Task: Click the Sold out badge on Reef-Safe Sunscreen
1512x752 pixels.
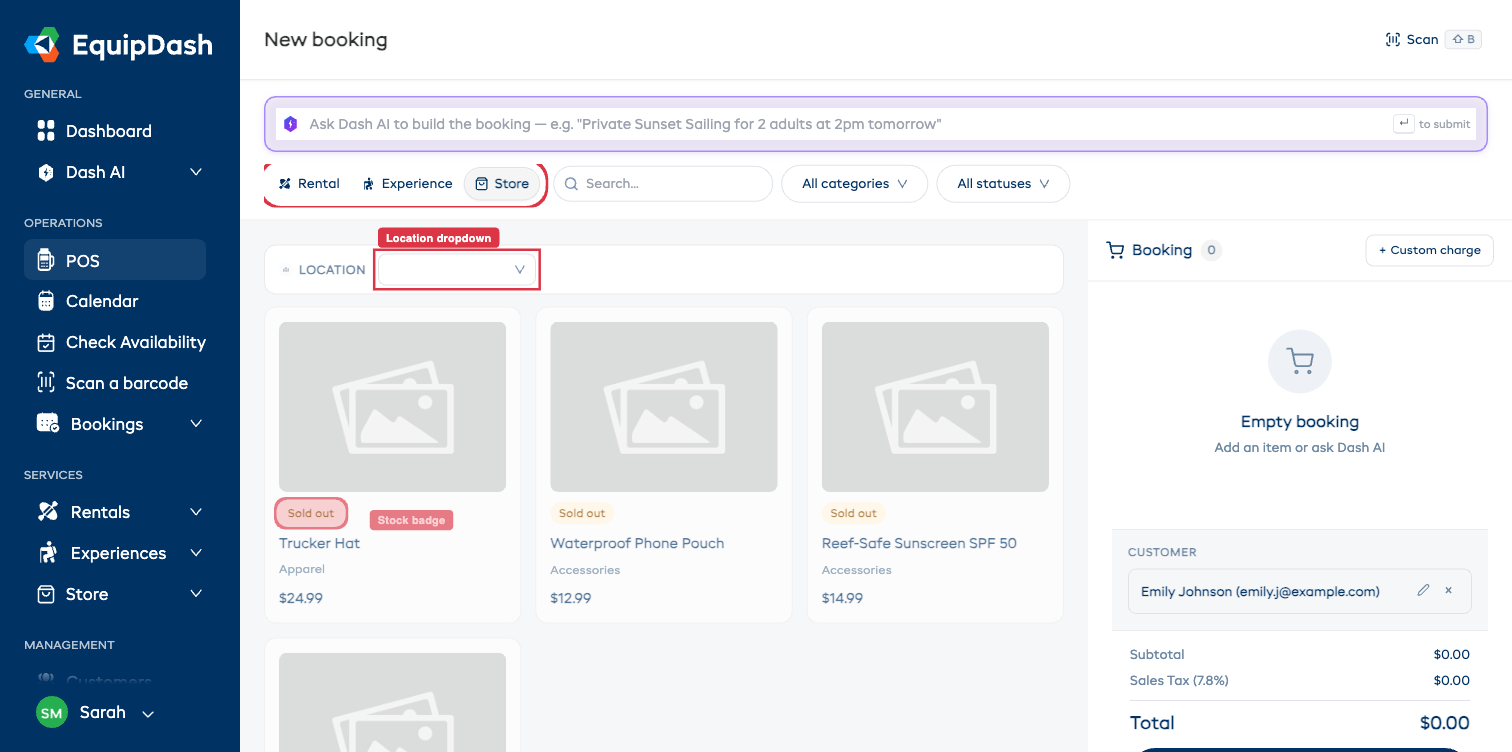Action: [x=853, y=513]
